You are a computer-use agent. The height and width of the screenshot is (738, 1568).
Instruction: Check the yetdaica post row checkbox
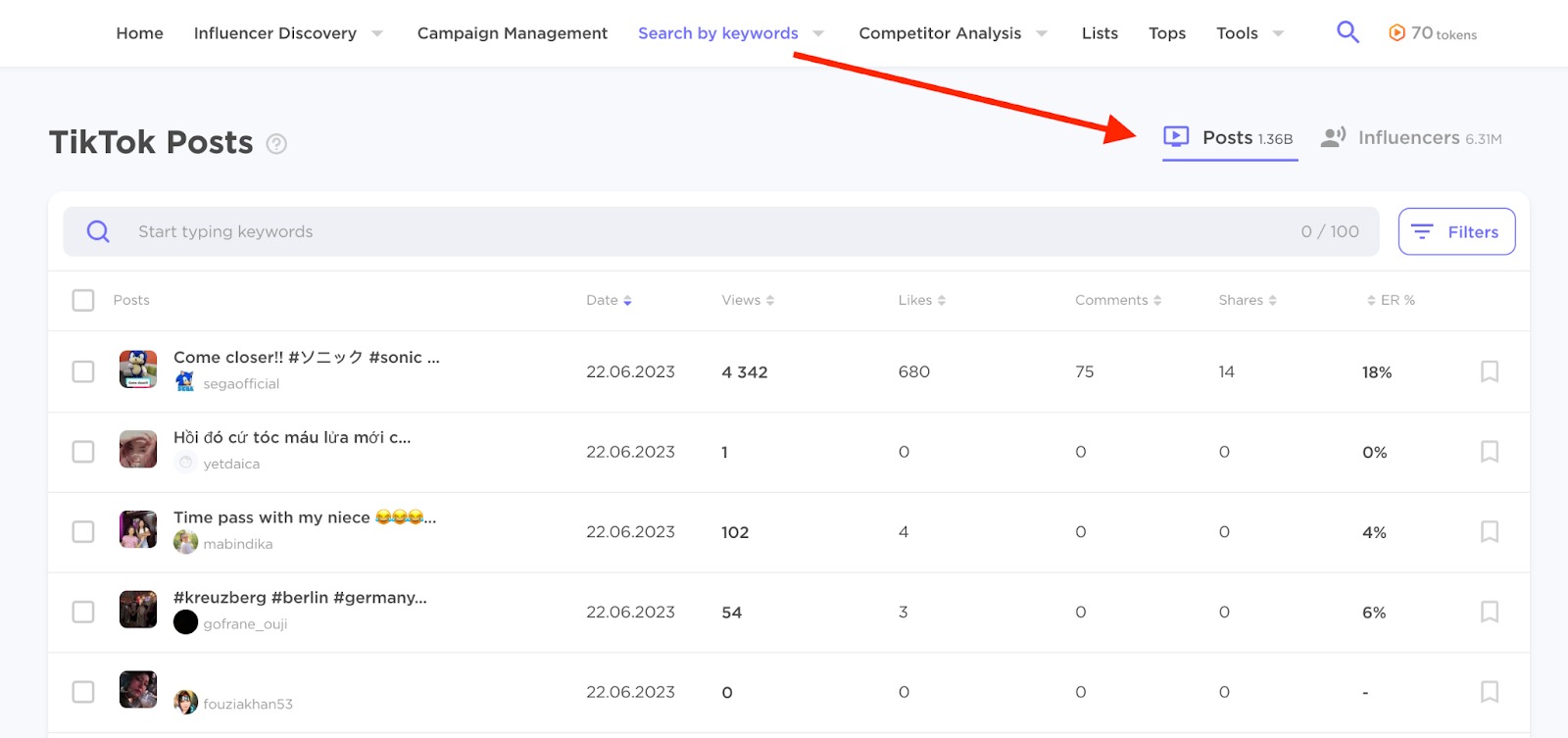(83, 452)
